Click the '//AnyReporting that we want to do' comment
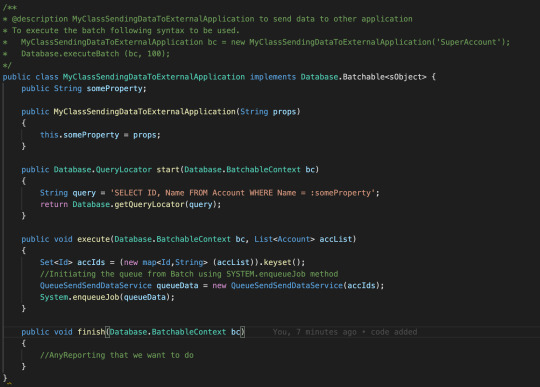Viewport: 540px width, 387px height. pos(117,355)
